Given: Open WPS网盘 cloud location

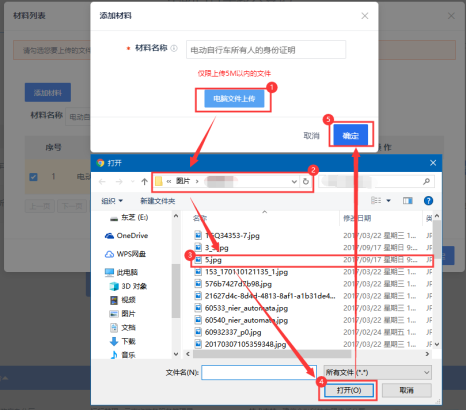Looking at the screenshot, I should point(125,254).
